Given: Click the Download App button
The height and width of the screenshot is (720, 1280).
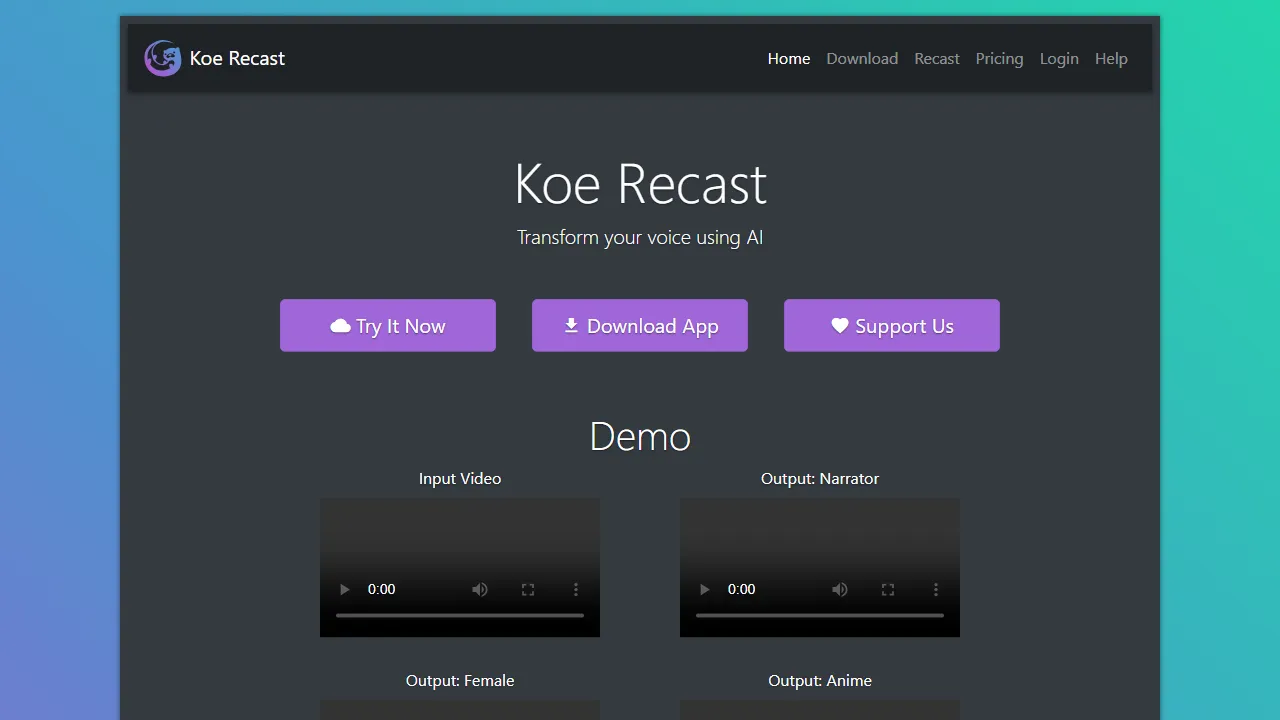Looking at the screenshot, I should (640, 325).
